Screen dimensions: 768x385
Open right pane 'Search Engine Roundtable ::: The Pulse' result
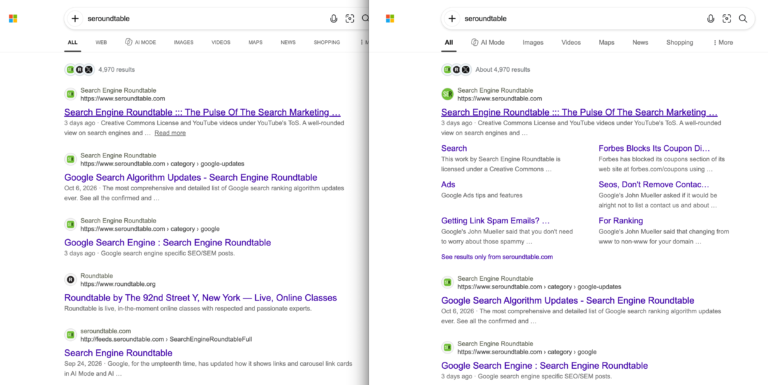pyautogui.click(x=579, y=112)
